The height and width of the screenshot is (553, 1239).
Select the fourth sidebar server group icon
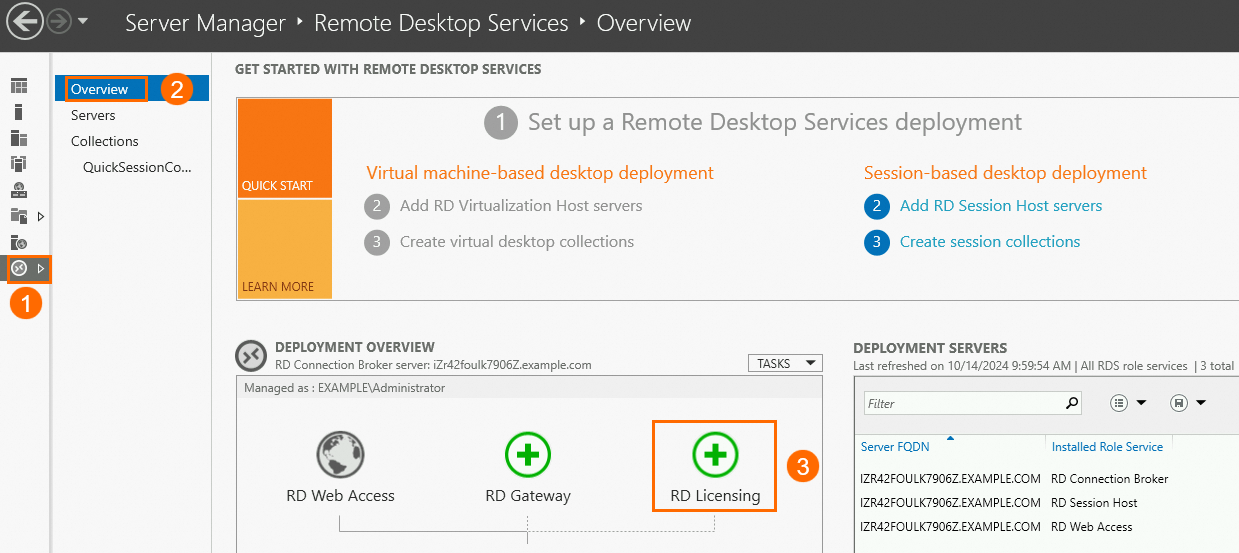[x=19, y=164]
